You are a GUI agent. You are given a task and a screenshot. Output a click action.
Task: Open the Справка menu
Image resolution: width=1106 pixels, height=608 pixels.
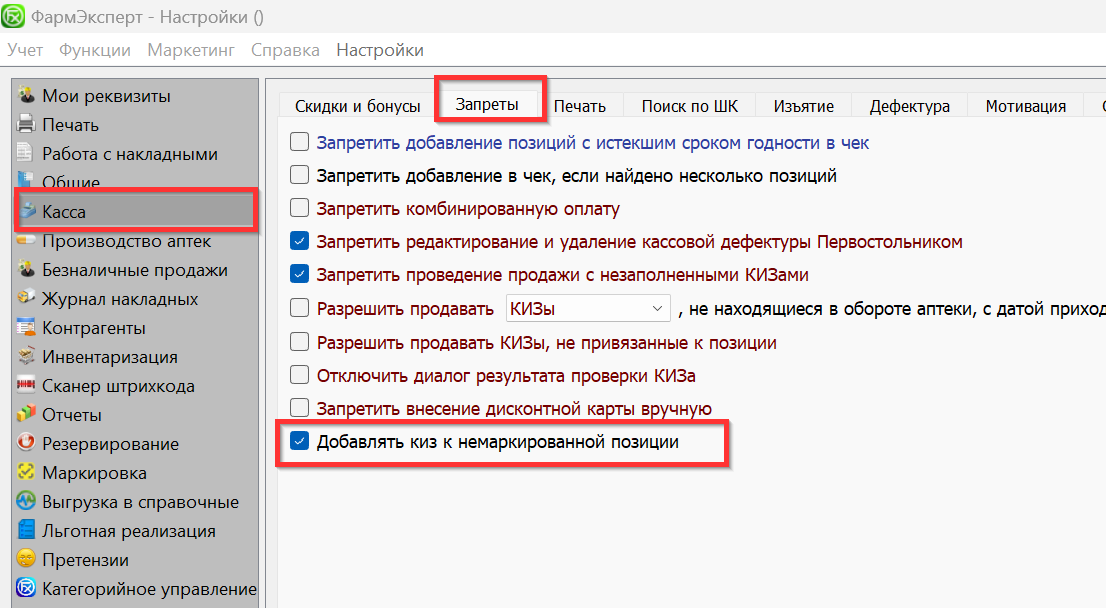click(285, 50)
